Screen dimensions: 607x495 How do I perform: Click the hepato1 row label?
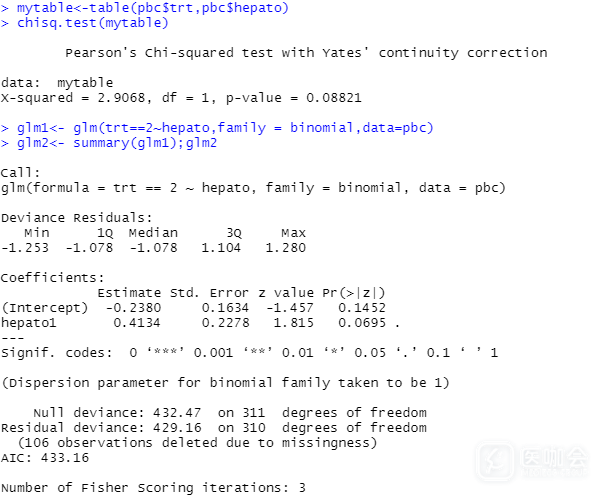coord(29,323)
